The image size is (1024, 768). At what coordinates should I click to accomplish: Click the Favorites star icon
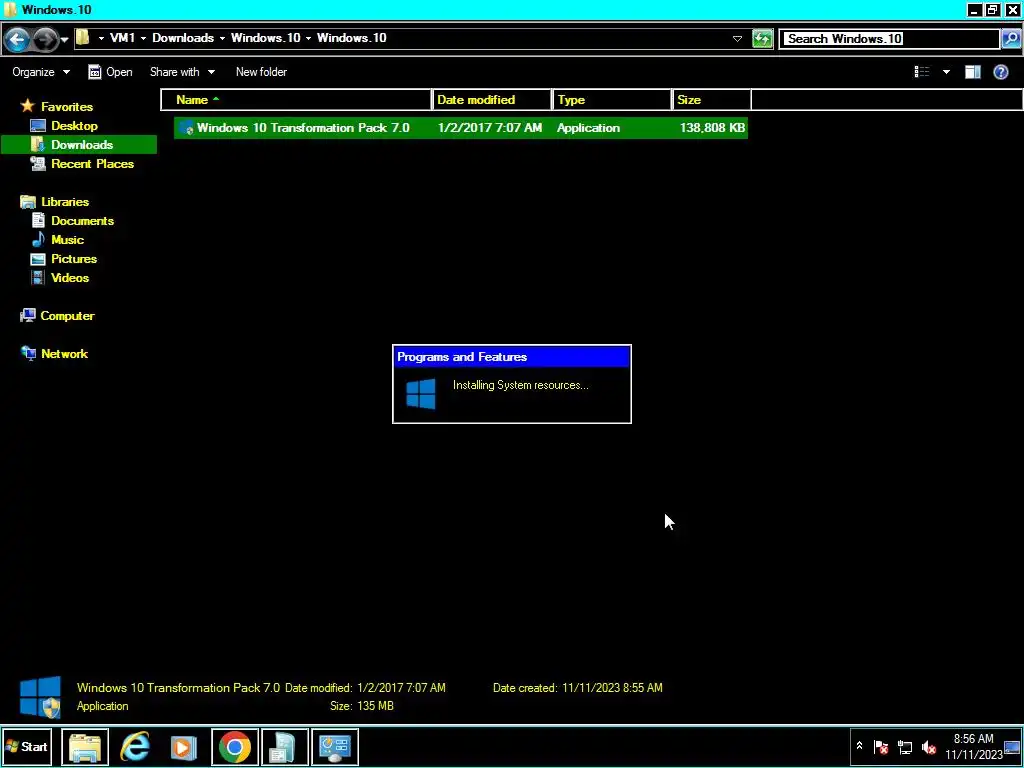[27, 106]
